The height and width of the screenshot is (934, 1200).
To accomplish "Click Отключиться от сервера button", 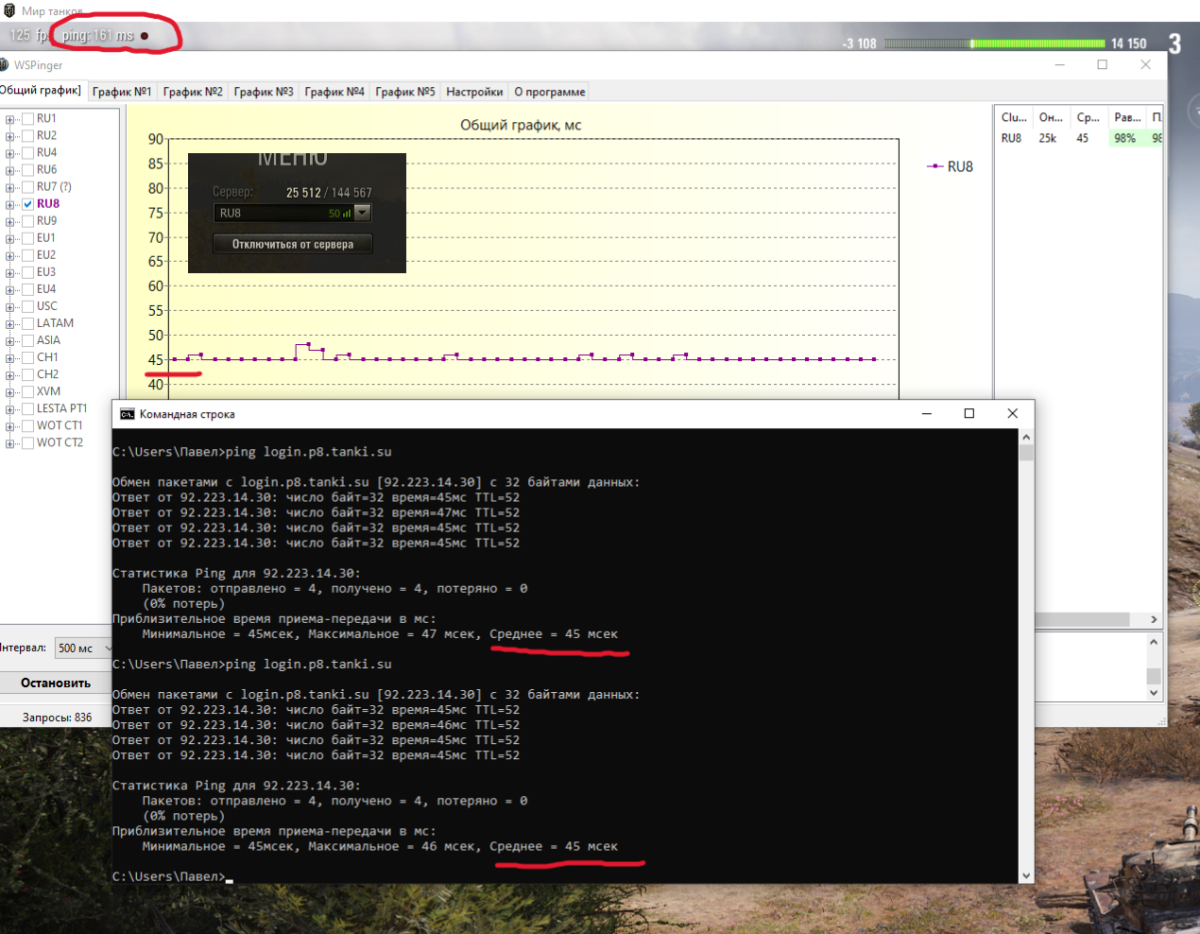I will (292, 244).
